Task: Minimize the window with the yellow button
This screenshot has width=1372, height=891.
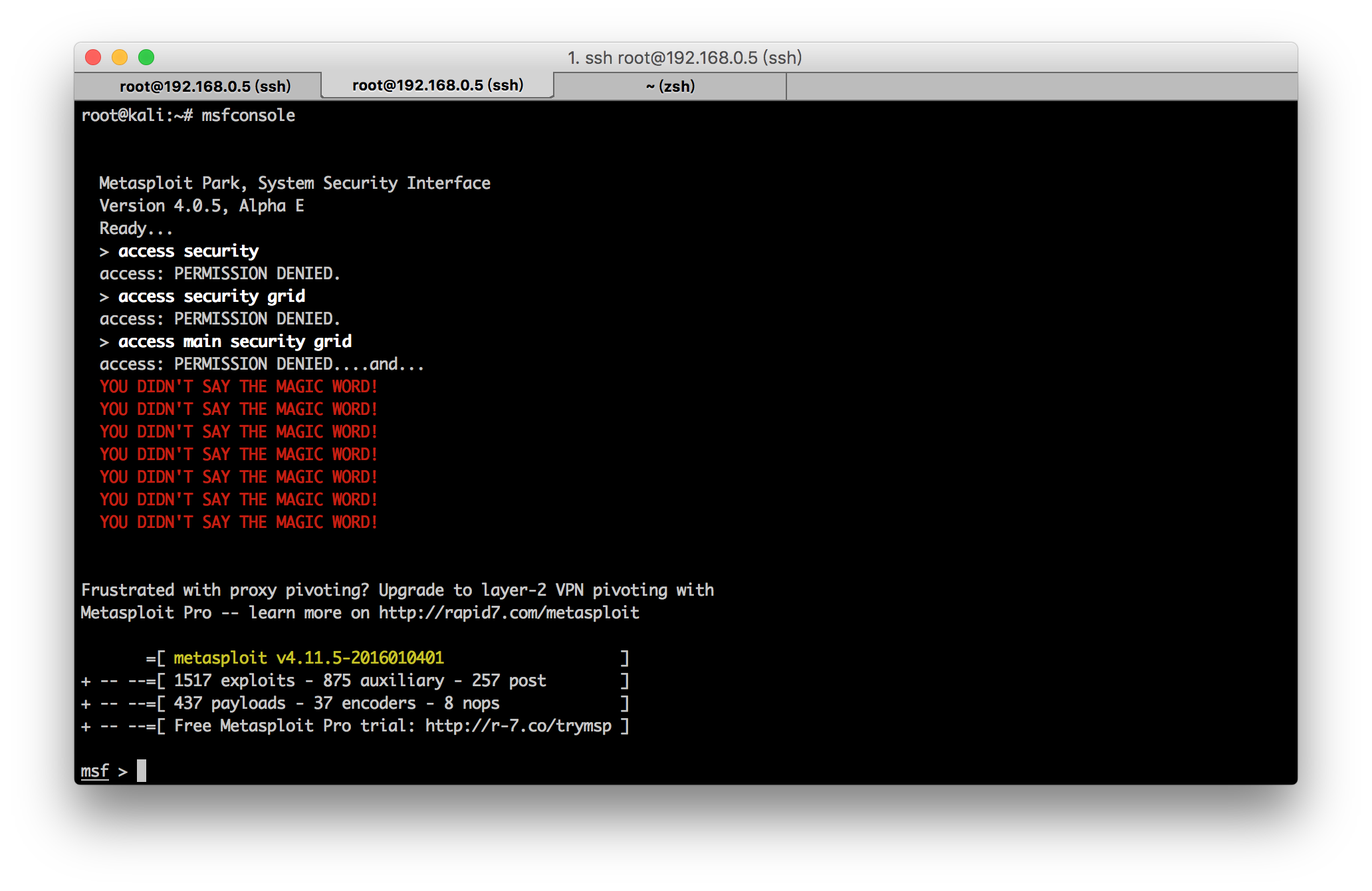Action: (120, 57)
